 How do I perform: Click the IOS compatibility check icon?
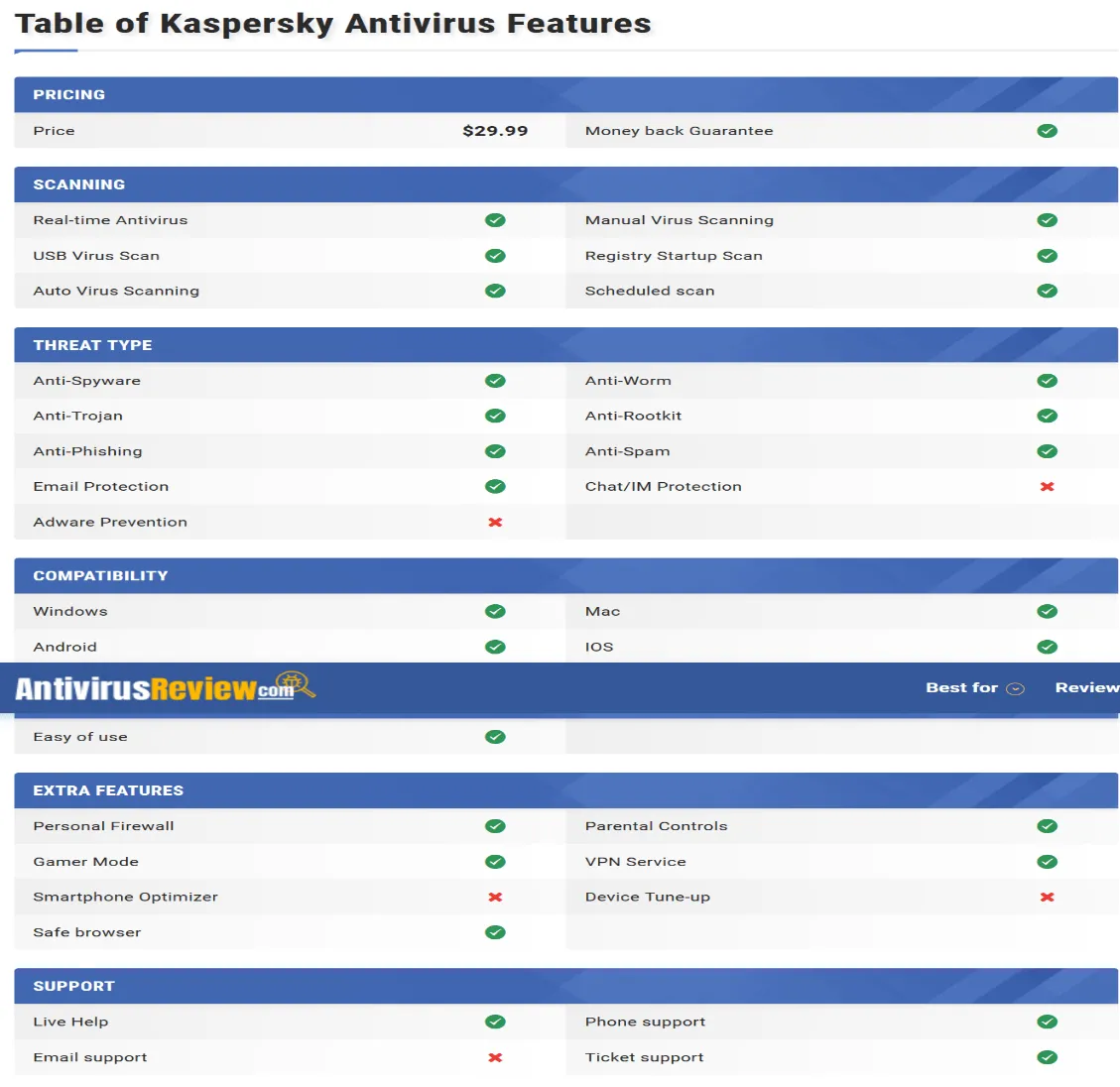point(1048,647)
